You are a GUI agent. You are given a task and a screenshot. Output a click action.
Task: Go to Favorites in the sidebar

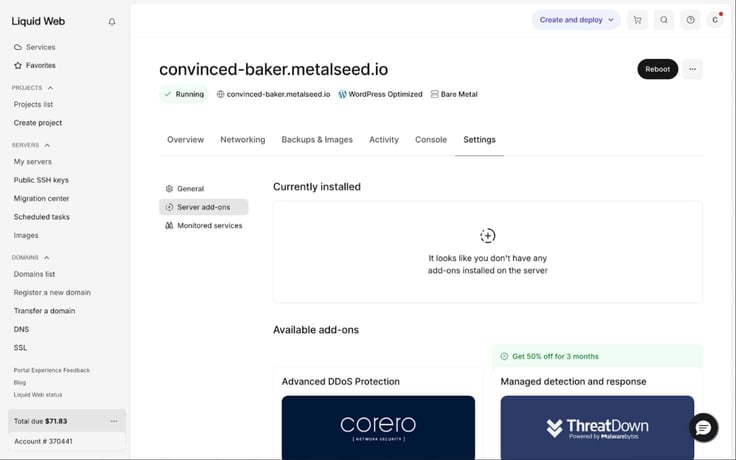40,65
